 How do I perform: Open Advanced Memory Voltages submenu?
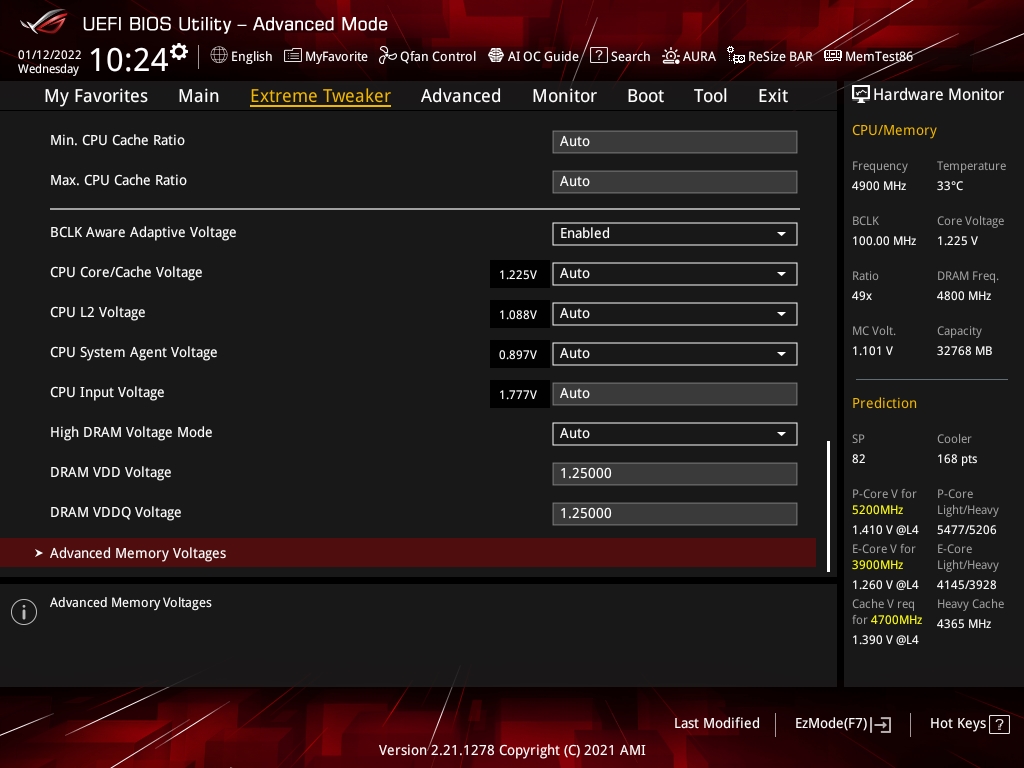click(x=138, y=553)
